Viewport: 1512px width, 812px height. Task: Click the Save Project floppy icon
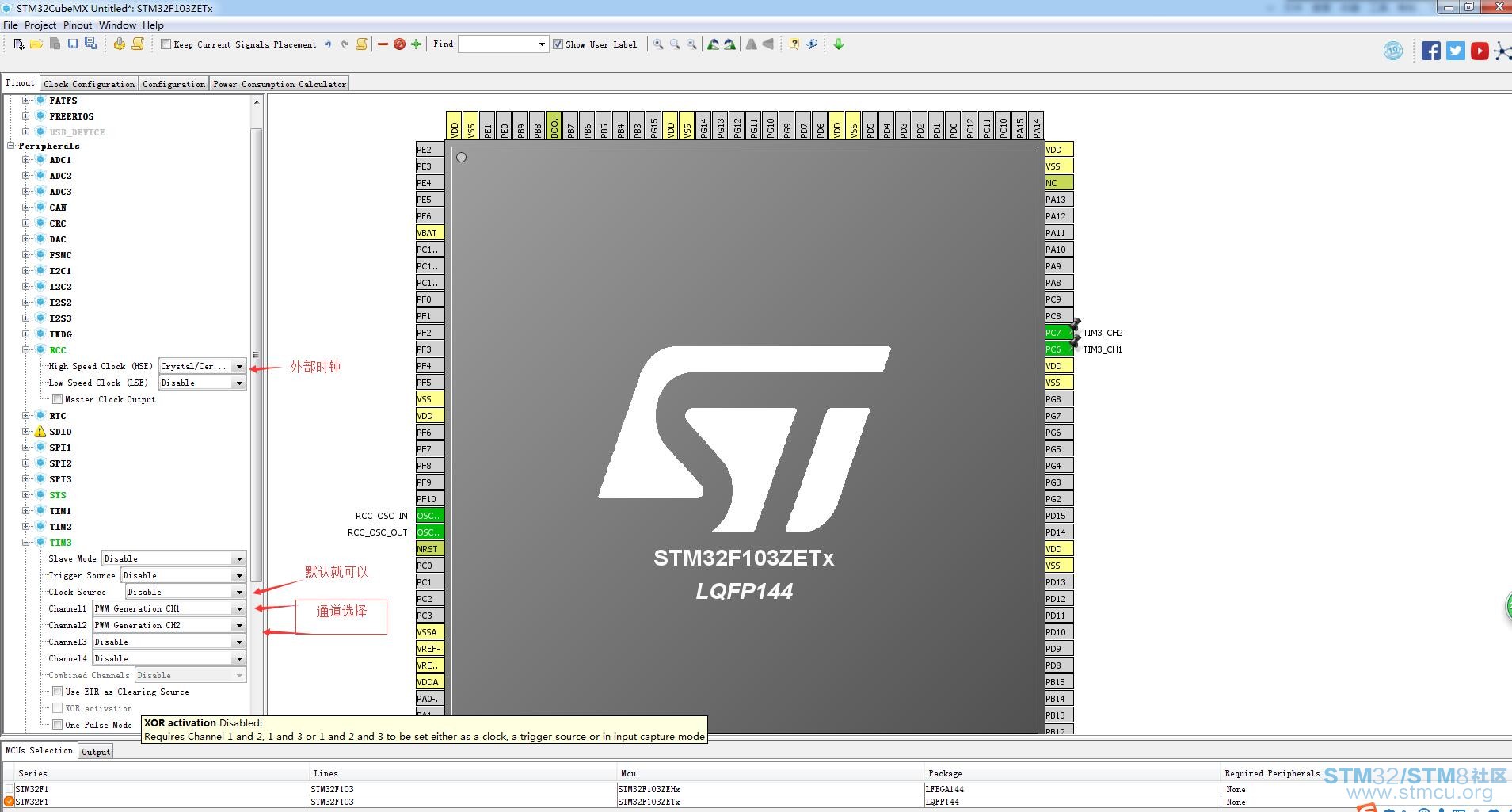tap(73, 44)
